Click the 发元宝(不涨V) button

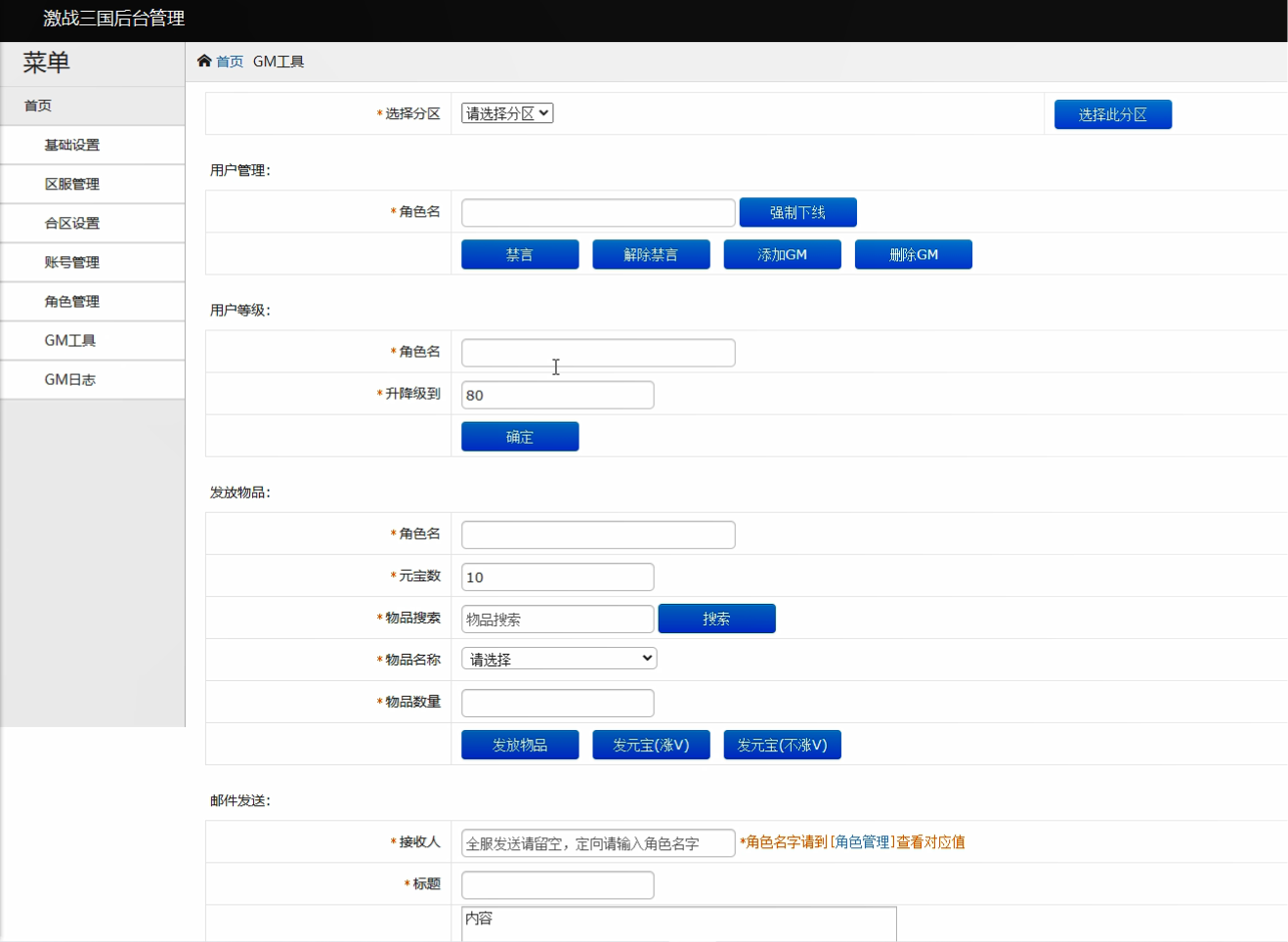coord(782,745)
